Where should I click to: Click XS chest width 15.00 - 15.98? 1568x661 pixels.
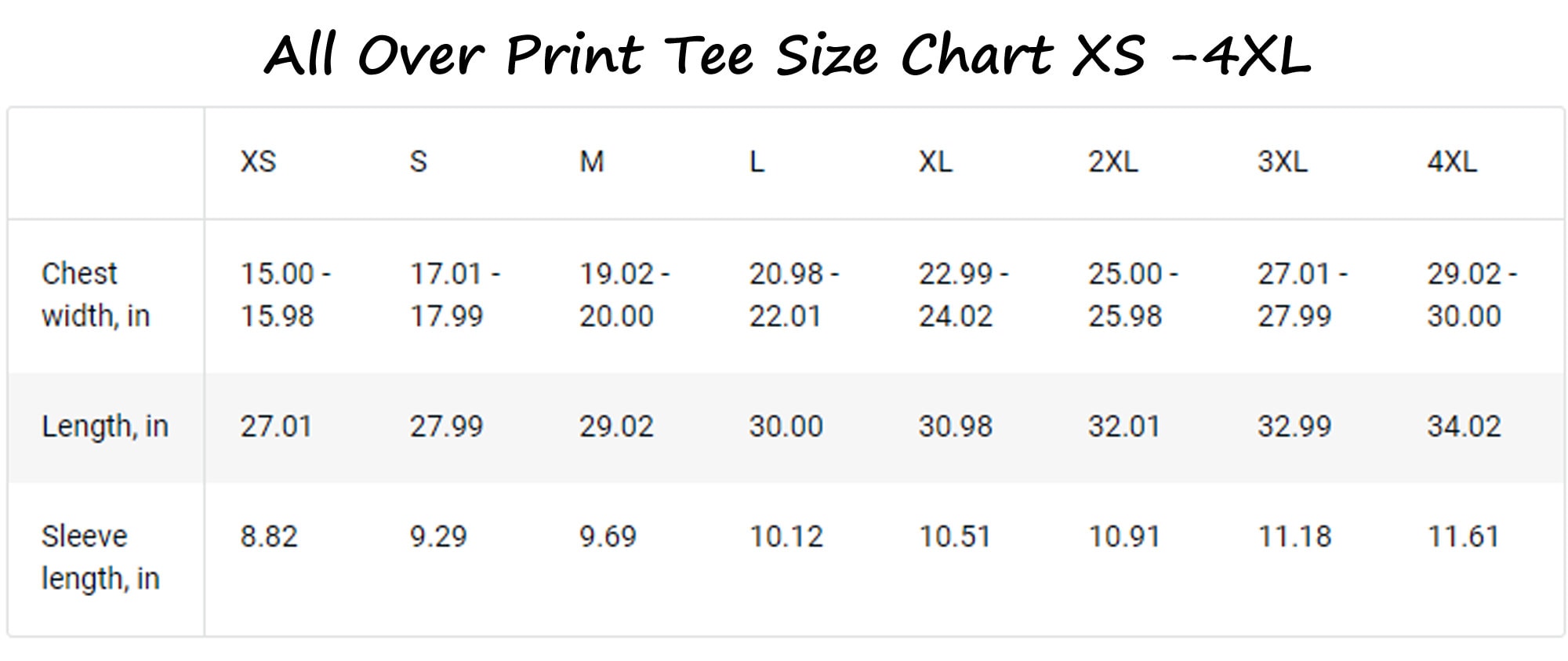tap(285, 295)
